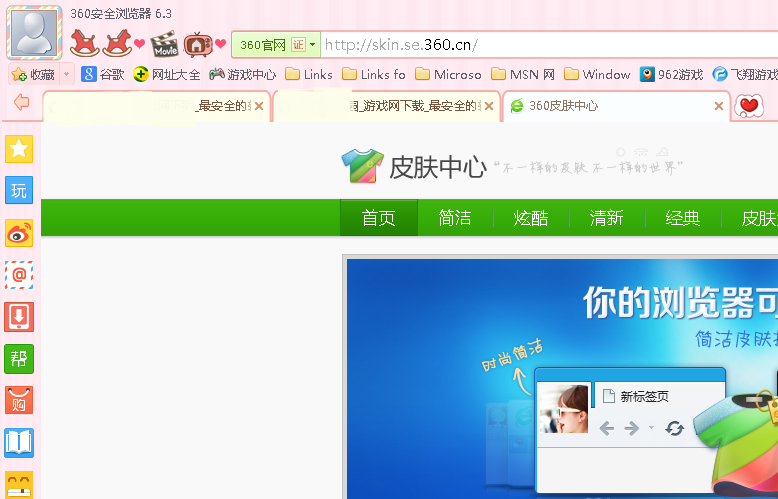Open the dropdown arrow next to 证 badge
This screenshot has height=499, width=778.
pyautogui.click(x=313, y=45)
